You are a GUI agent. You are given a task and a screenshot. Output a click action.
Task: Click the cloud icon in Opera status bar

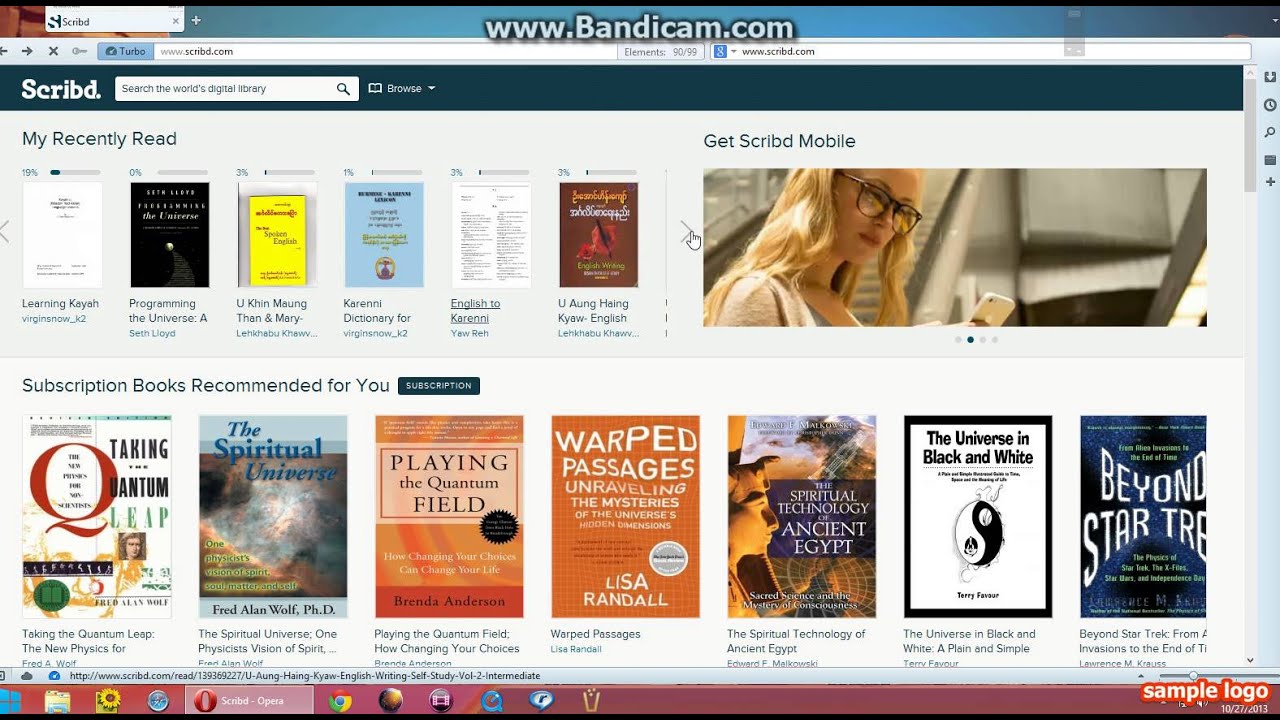coord(27,676)
